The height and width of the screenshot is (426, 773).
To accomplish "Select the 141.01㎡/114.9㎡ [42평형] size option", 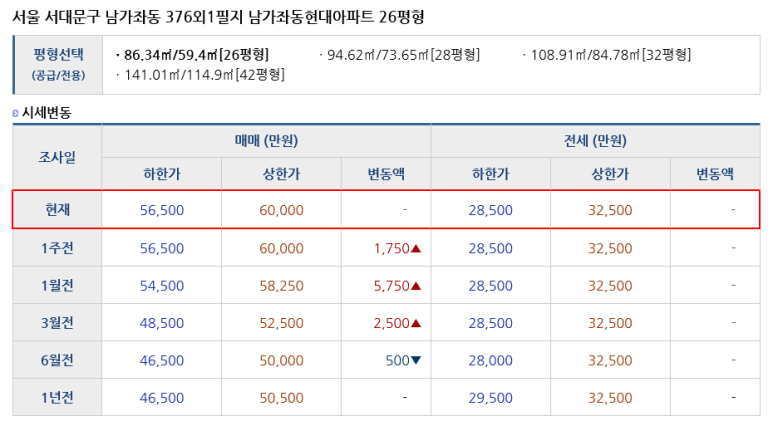I will tap(204, 75).
